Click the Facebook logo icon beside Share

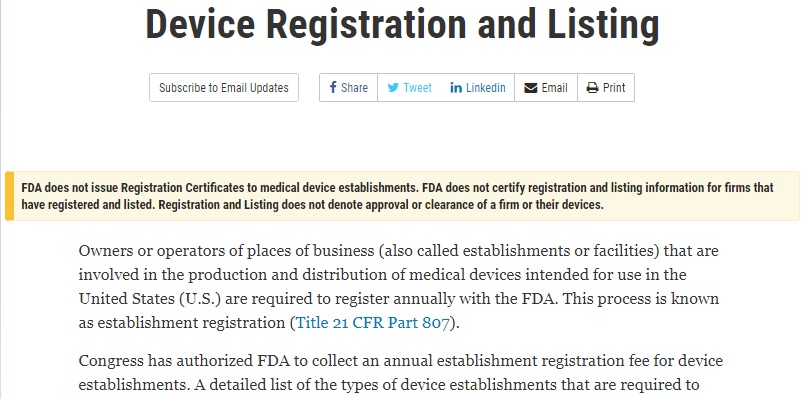[x=333, y=88]
